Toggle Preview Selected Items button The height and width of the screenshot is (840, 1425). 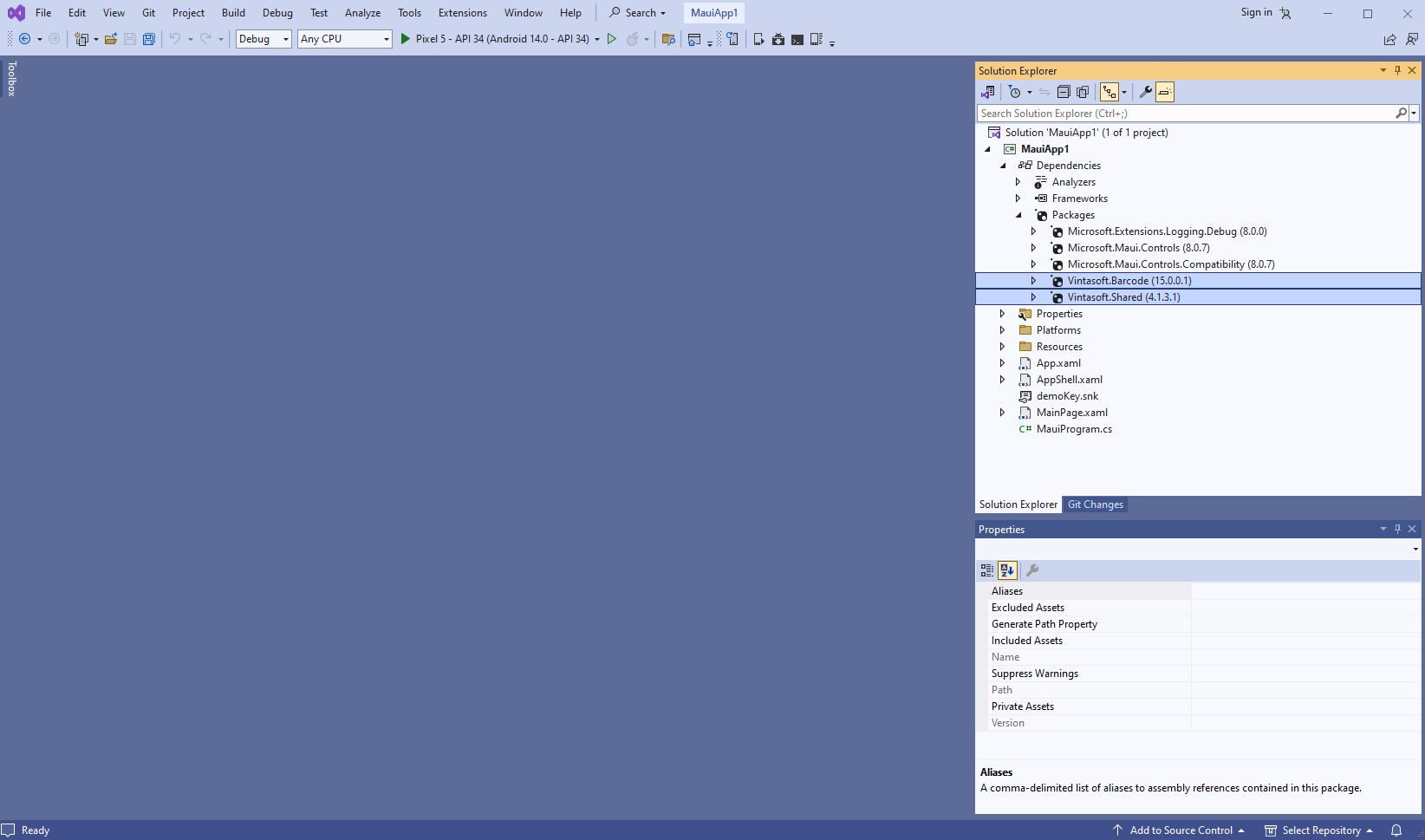1165,92
